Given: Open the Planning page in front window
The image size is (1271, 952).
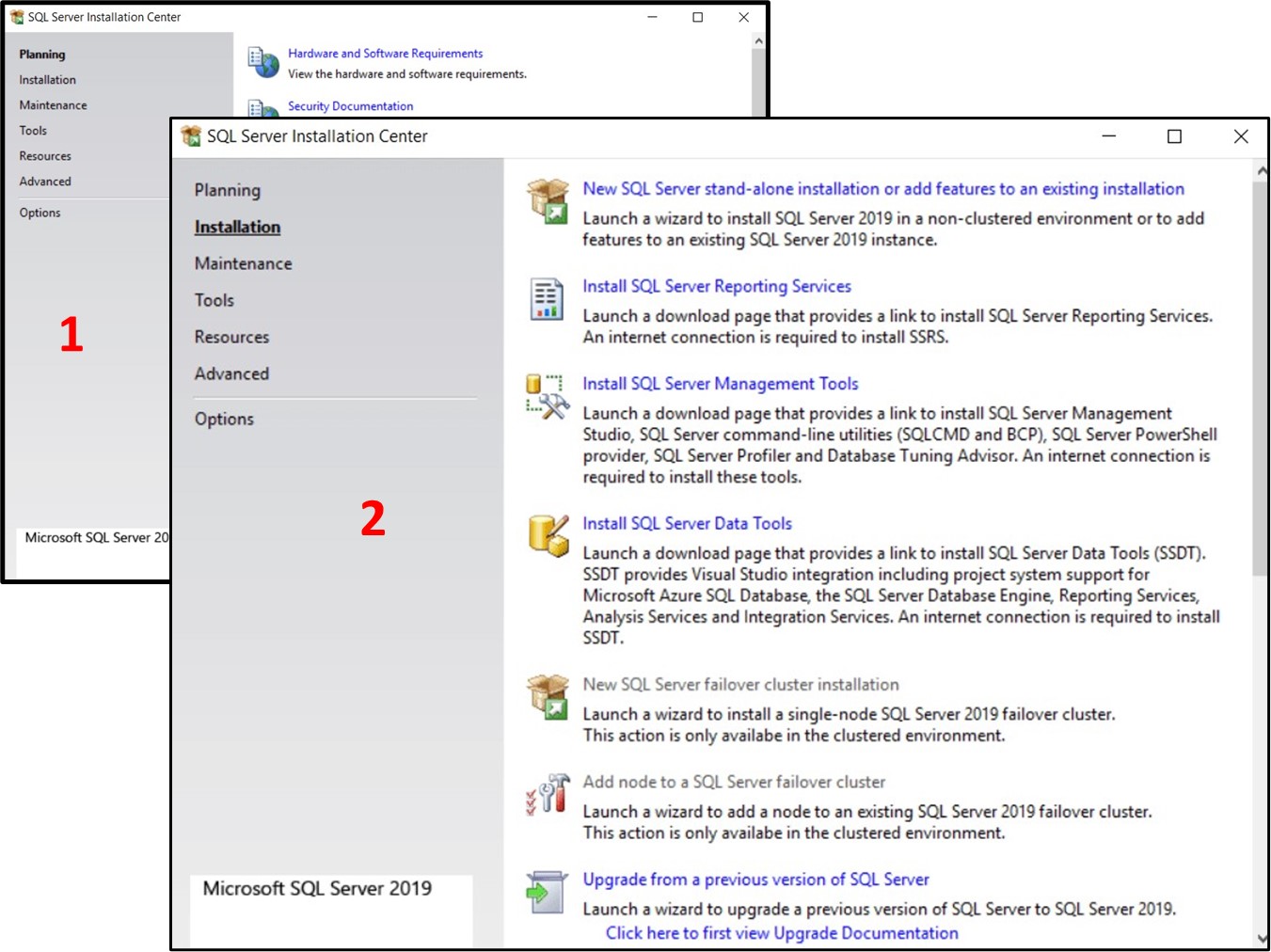Looking at the screenshot, I should tap(228, 190).
